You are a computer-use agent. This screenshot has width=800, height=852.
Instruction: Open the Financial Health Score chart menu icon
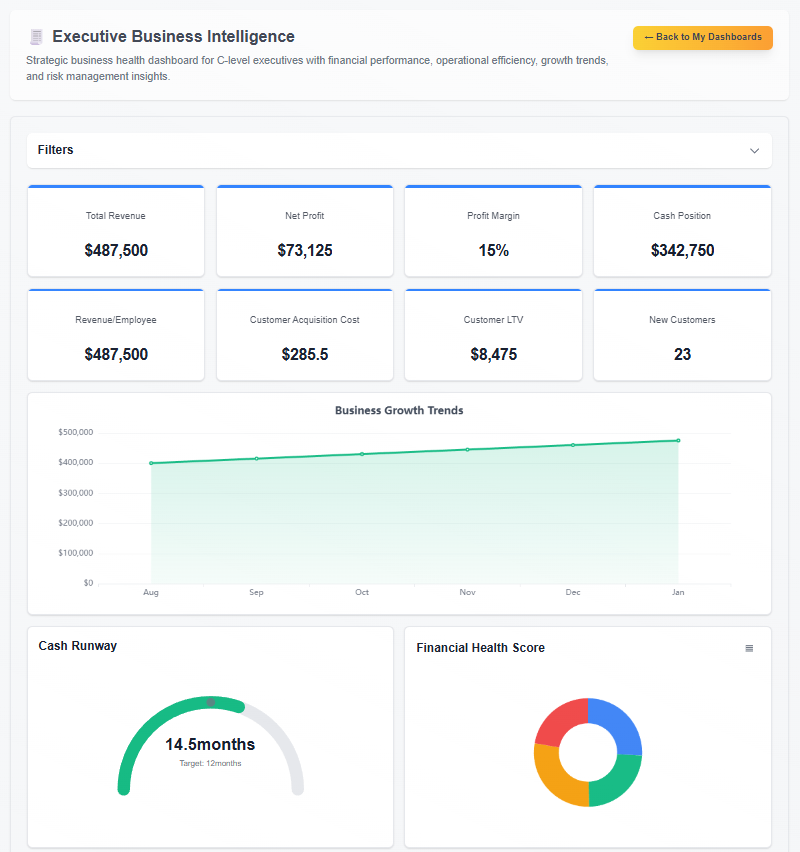click(749, 648)
